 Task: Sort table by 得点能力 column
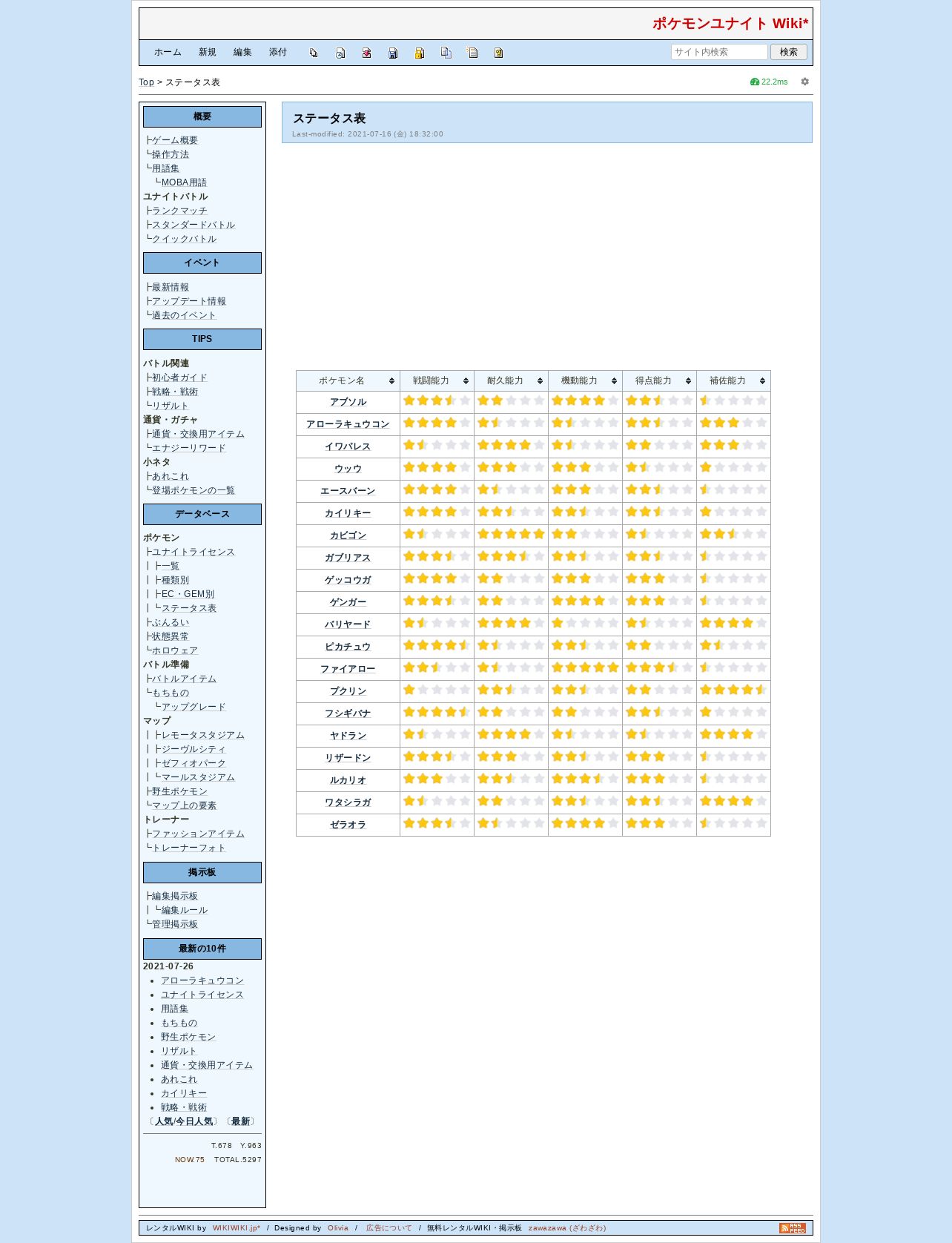[x=659, y=380]
